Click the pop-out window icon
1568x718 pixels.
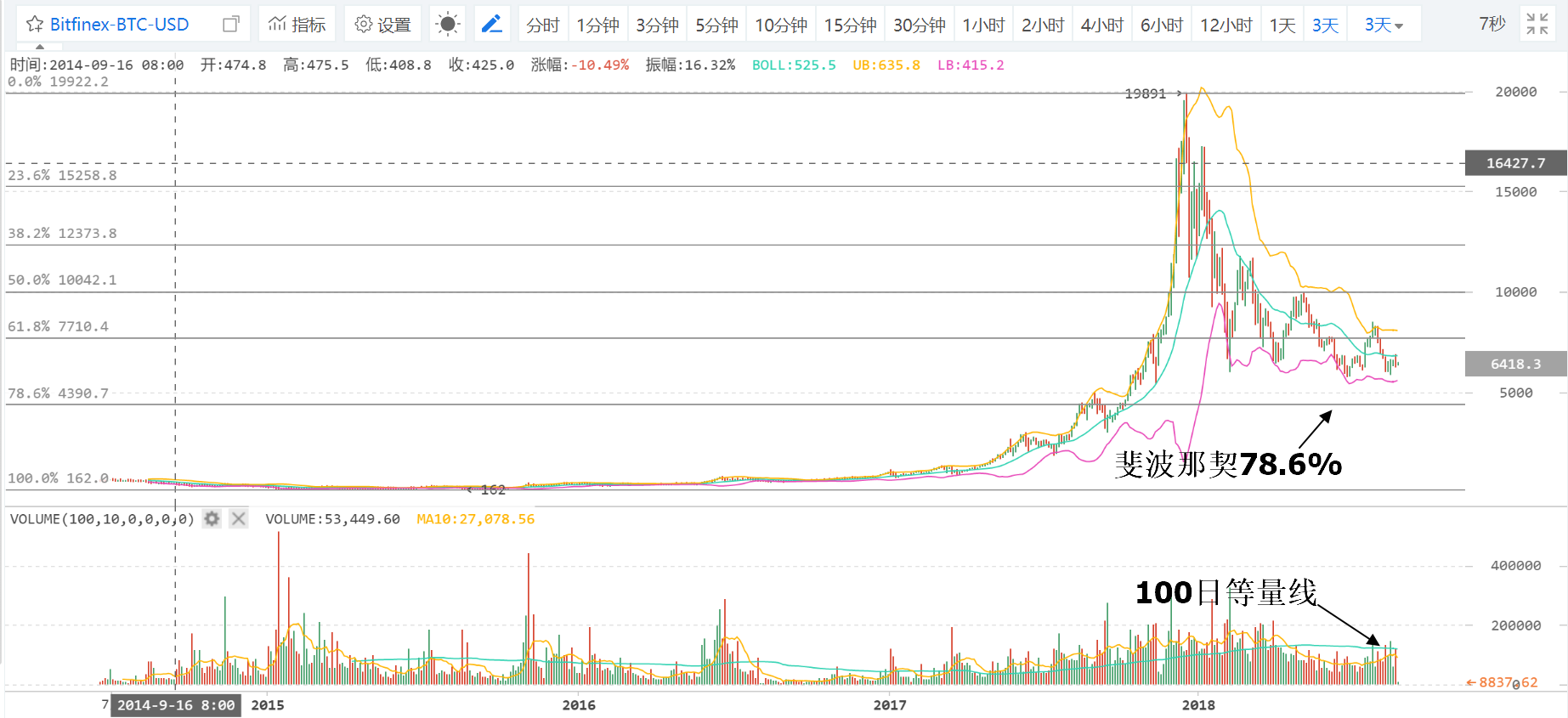[230, 24]
